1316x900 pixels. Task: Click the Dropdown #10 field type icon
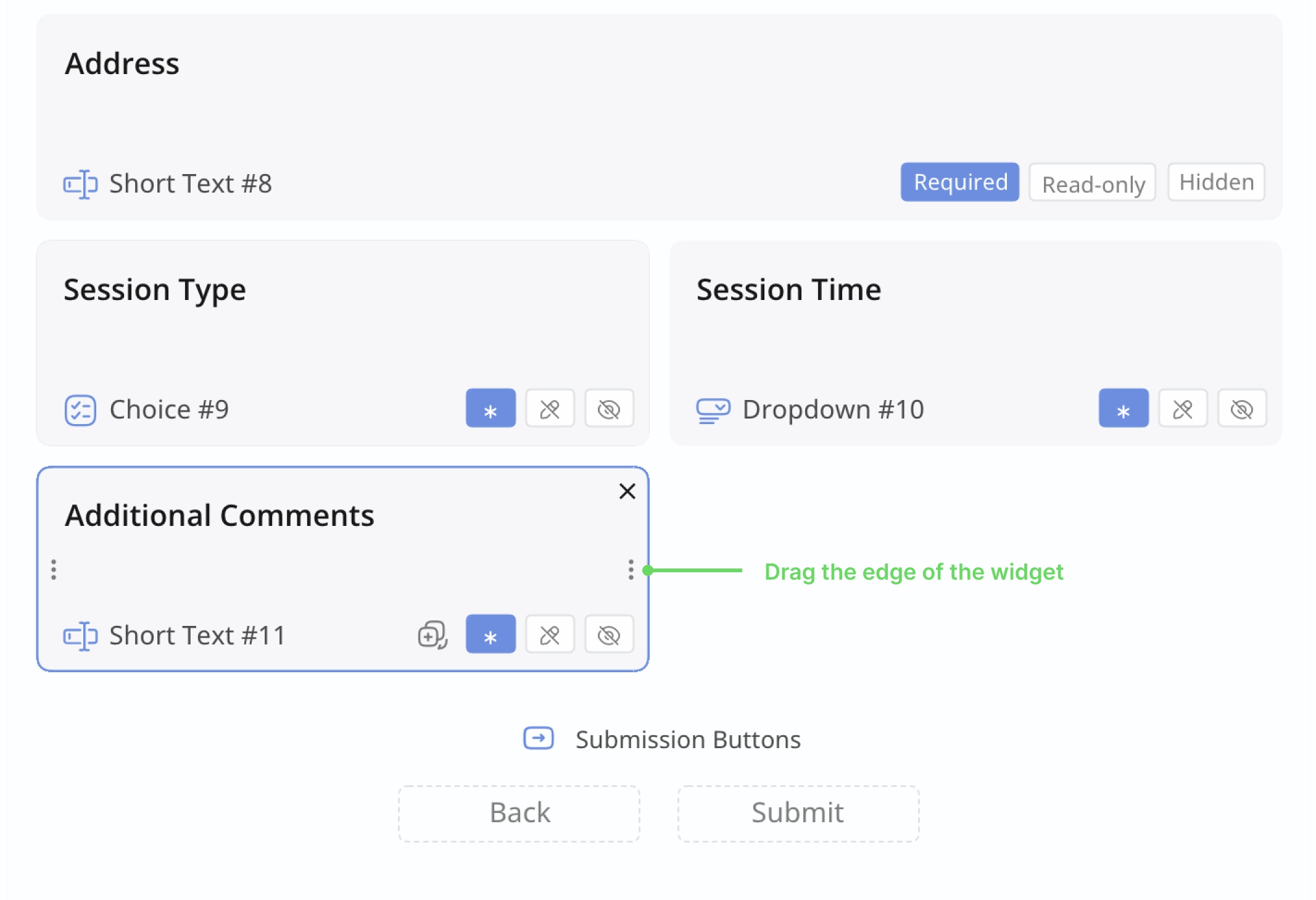point(713,410)
